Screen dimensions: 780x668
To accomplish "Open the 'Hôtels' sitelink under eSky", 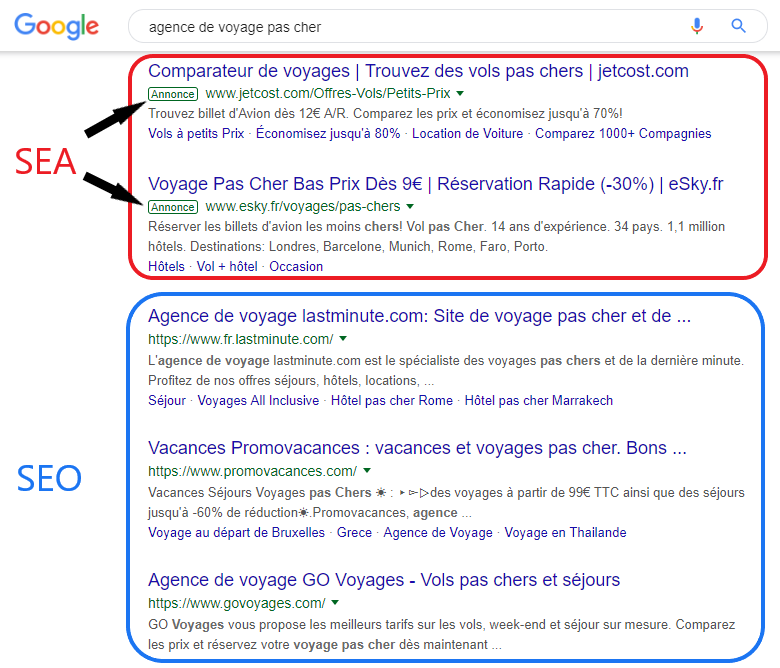I will click(166, 267).
